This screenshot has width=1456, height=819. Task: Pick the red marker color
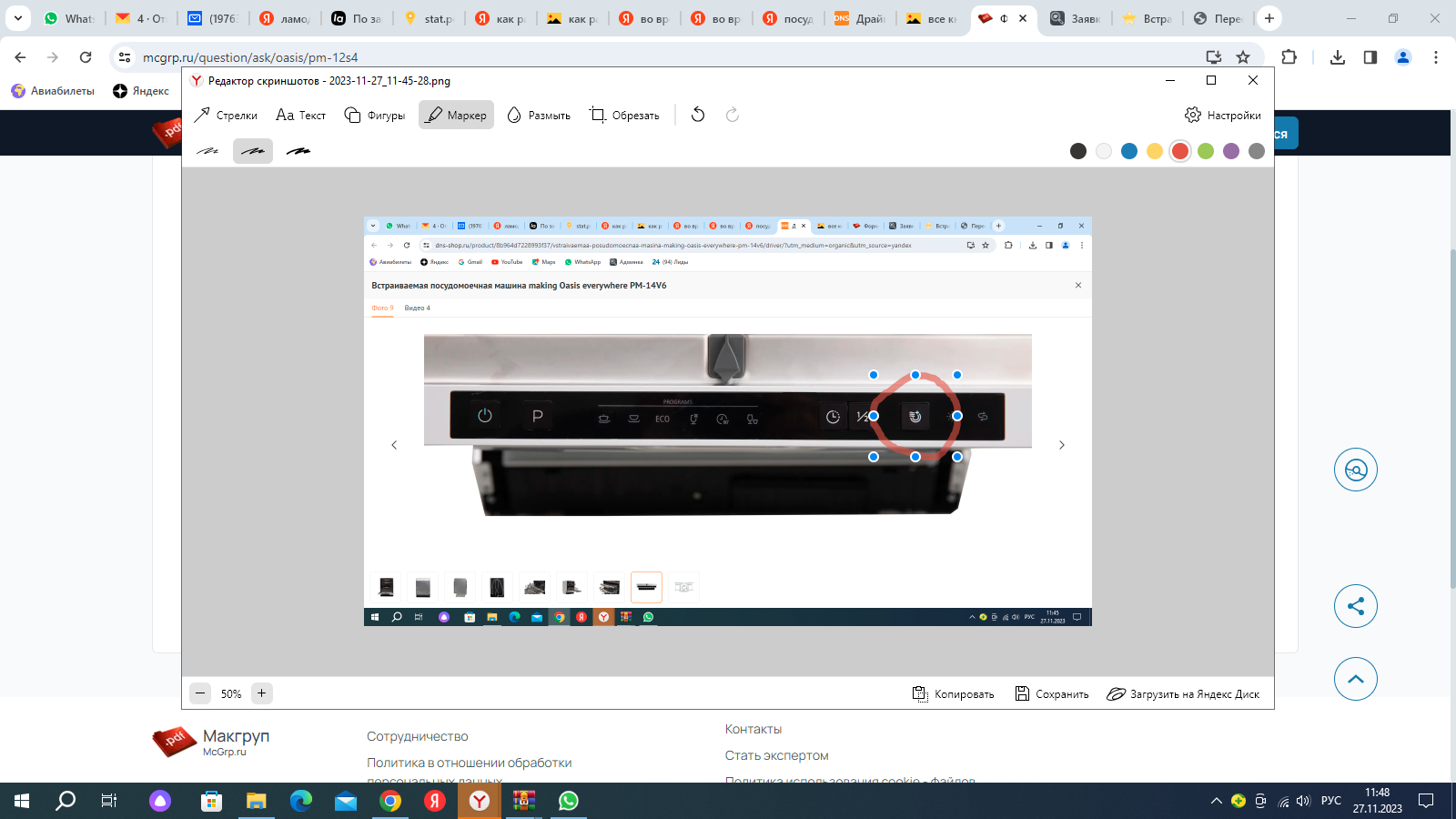(1180, 151)
